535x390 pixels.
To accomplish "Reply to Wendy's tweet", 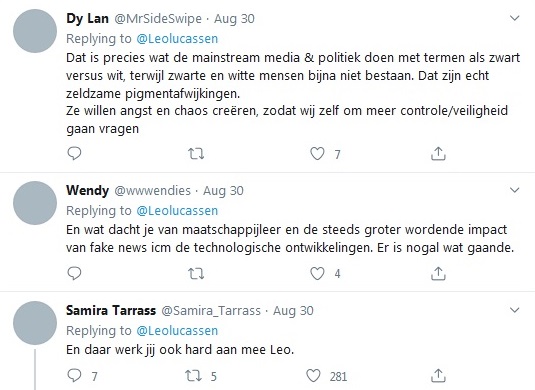I will [x=74, y=273].
